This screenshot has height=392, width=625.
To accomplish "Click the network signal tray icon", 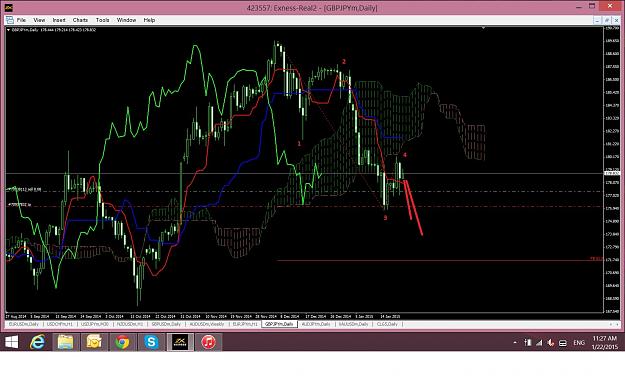I will tap(539, 343).
